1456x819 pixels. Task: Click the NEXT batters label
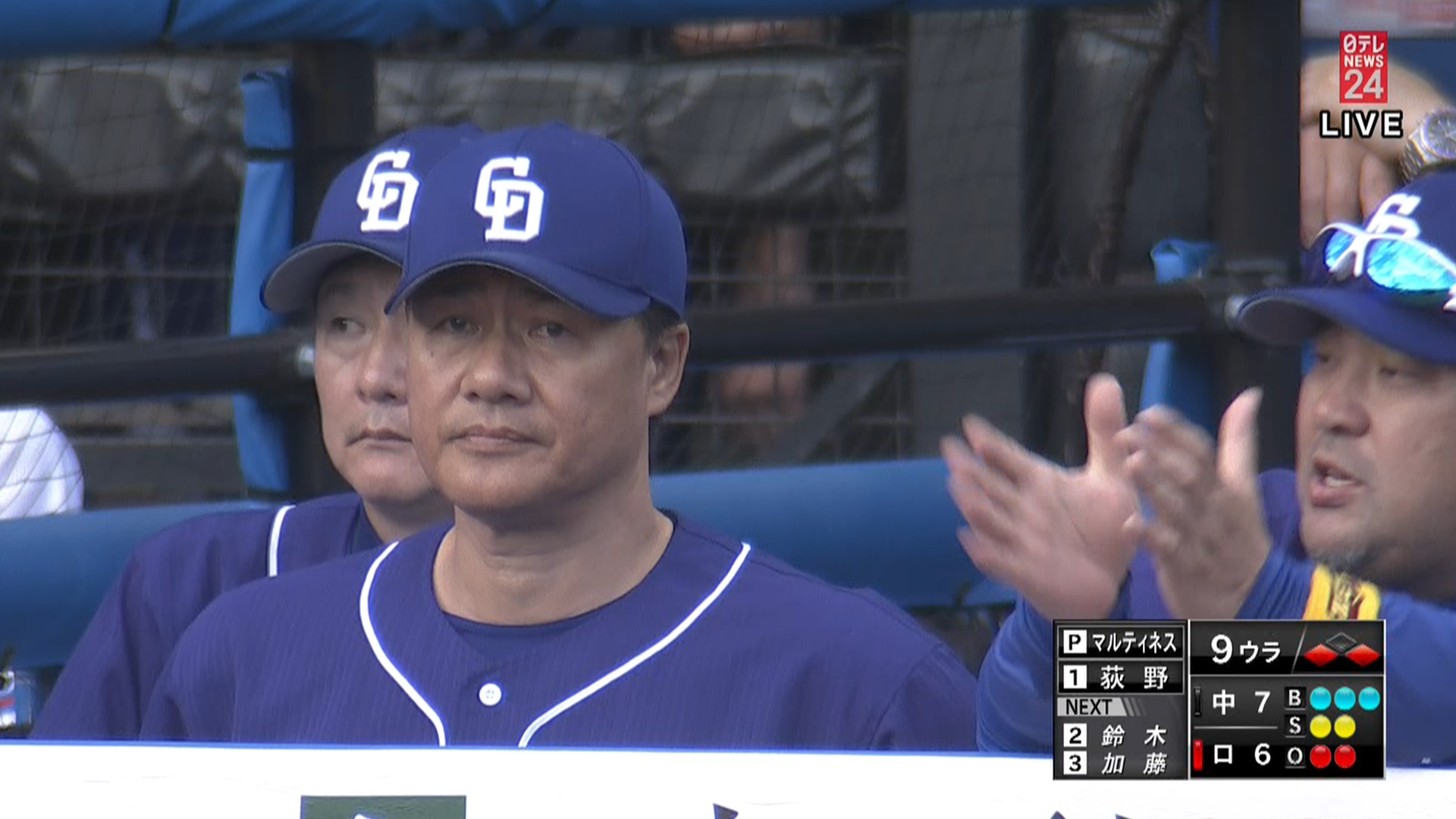[x=1089, y=707]
